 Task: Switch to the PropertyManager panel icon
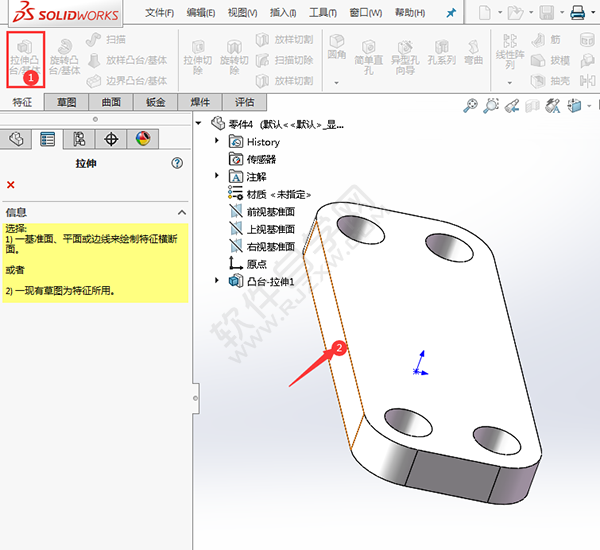[47, 139]
